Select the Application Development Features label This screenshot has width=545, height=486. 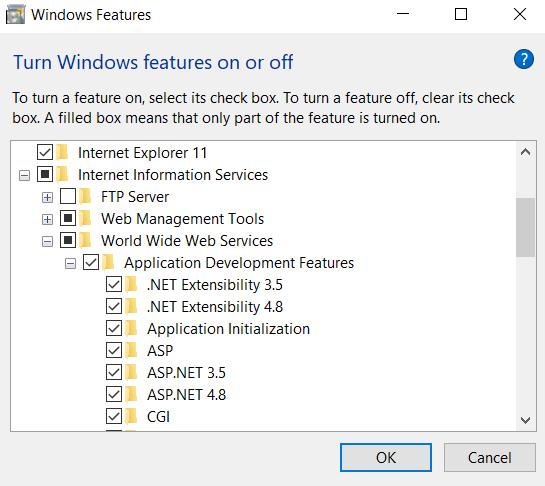point(239,263)
